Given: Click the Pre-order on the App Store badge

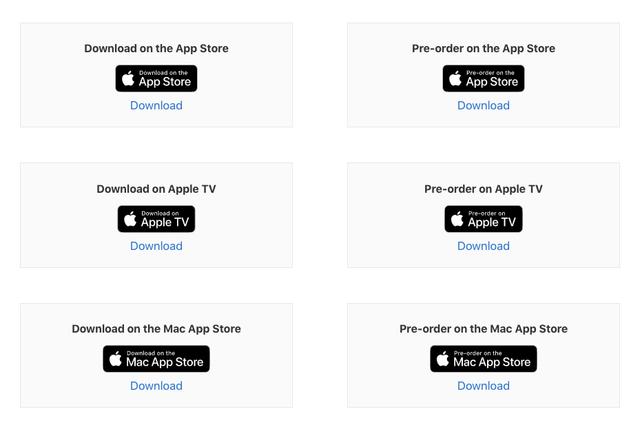Looking at the screenshot, I should click(483, 78).
